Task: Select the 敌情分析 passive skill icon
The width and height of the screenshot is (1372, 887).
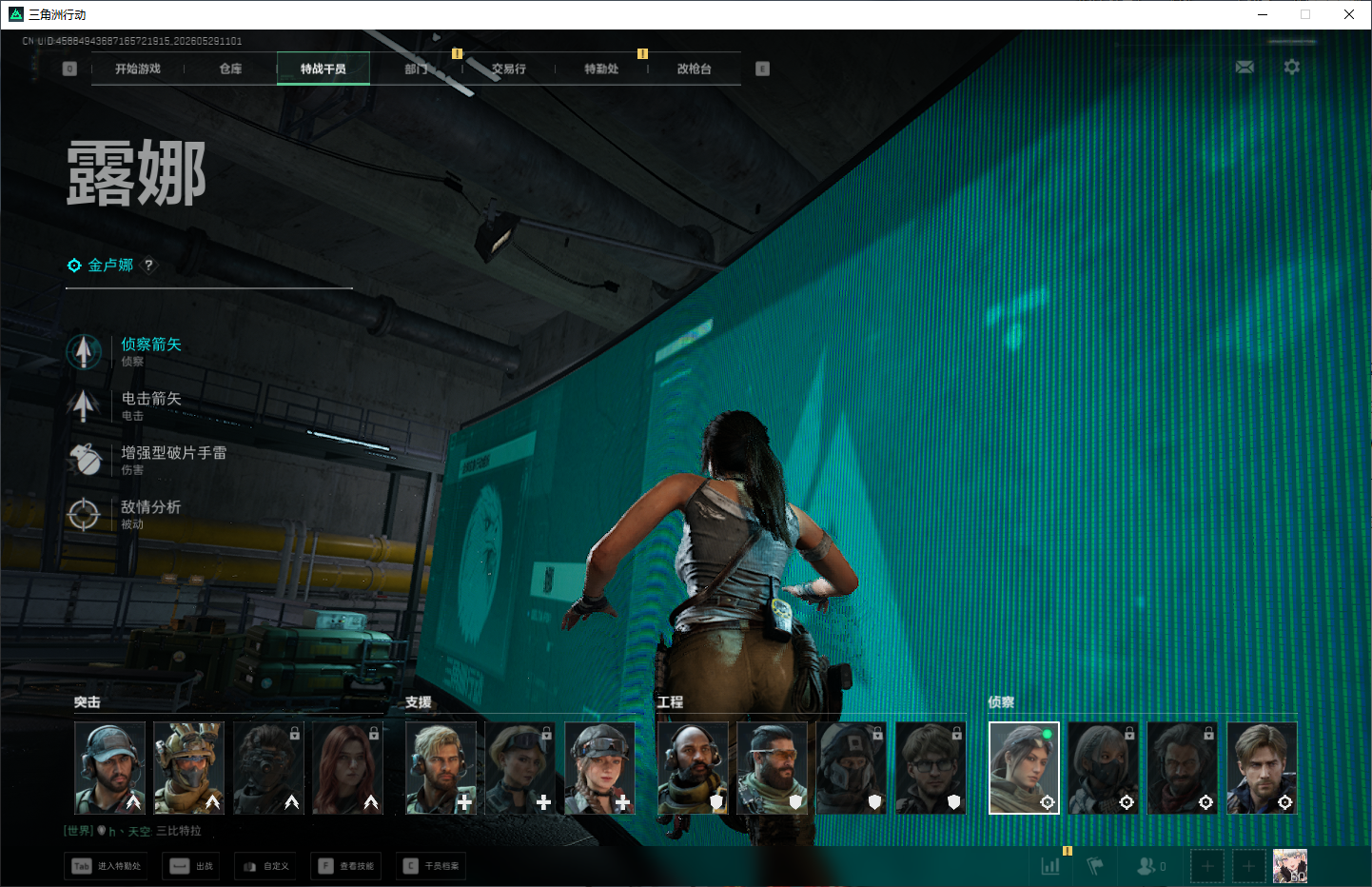Action: (x=84, y=514)
